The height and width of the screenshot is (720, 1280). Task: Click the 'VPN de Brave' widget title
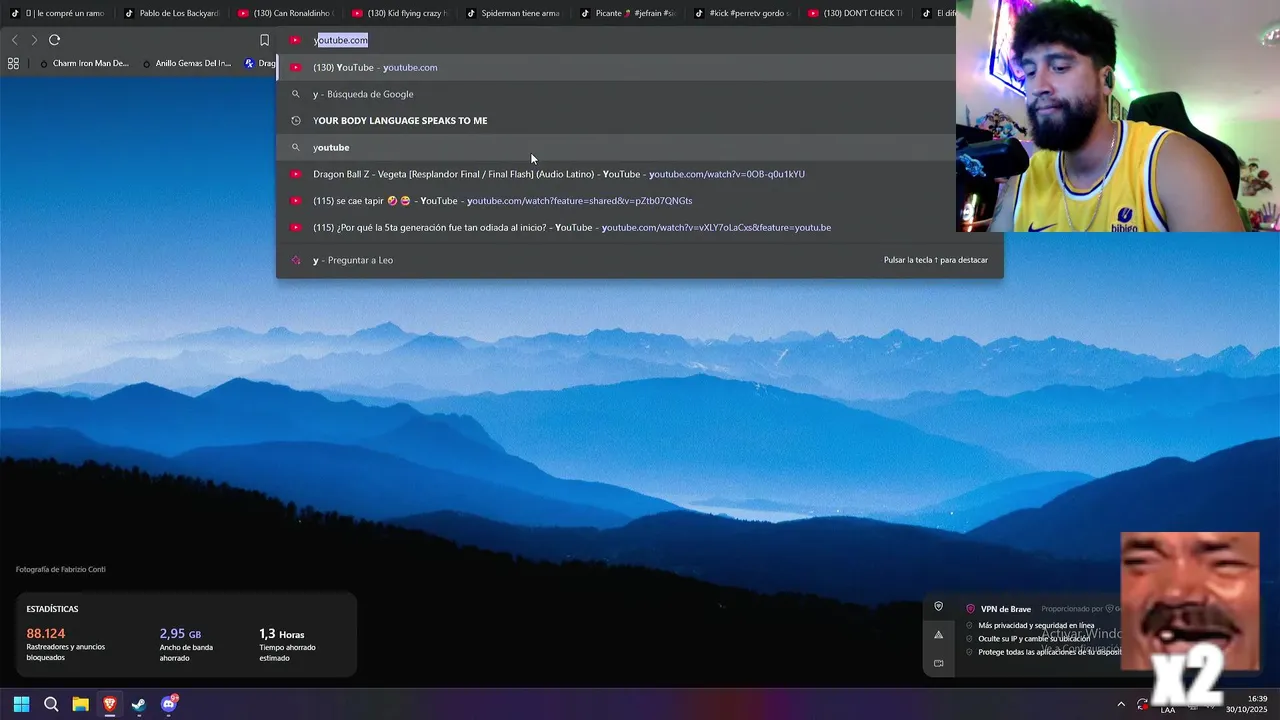1005,609
